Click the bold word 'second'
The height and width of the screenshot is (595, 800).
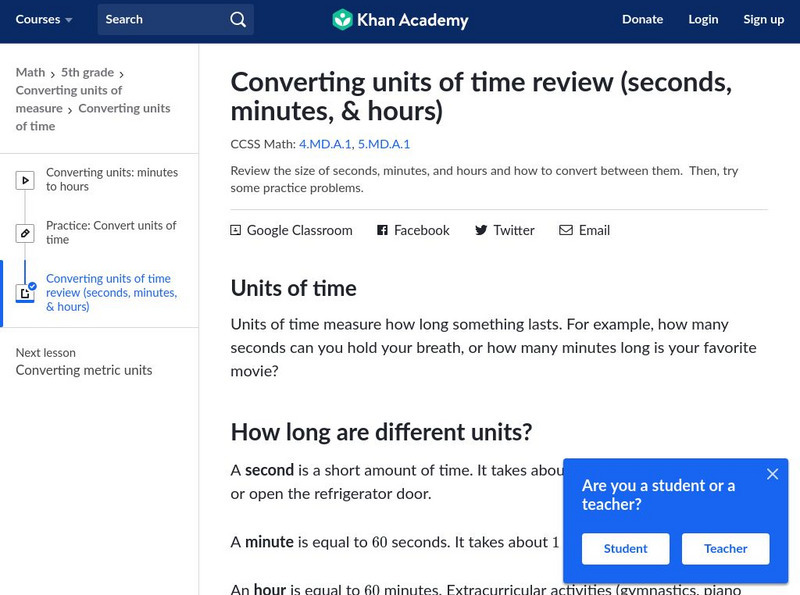(x=269, y=470)
